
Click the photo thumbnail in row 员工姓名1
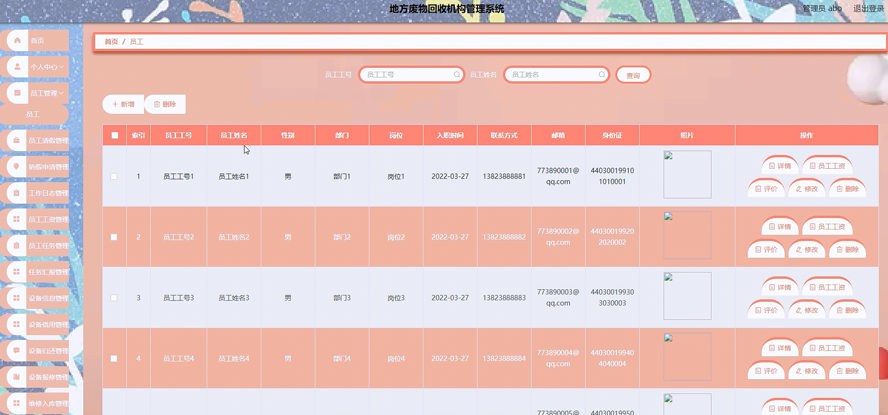[687, 174]
